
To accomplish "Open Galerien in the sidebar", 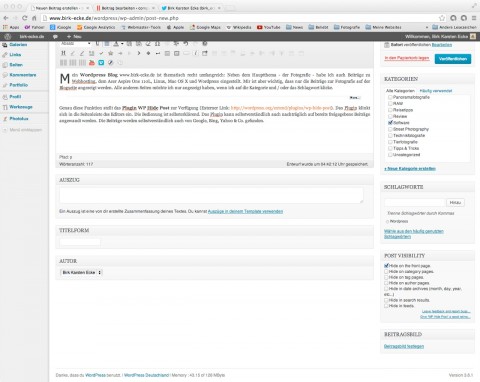I will (x=18, y=45).
